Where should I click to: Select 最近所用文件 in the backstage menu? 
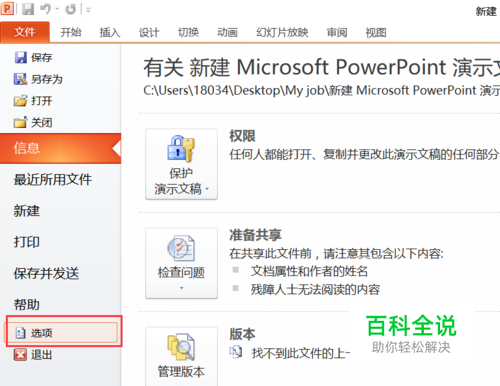53,179
